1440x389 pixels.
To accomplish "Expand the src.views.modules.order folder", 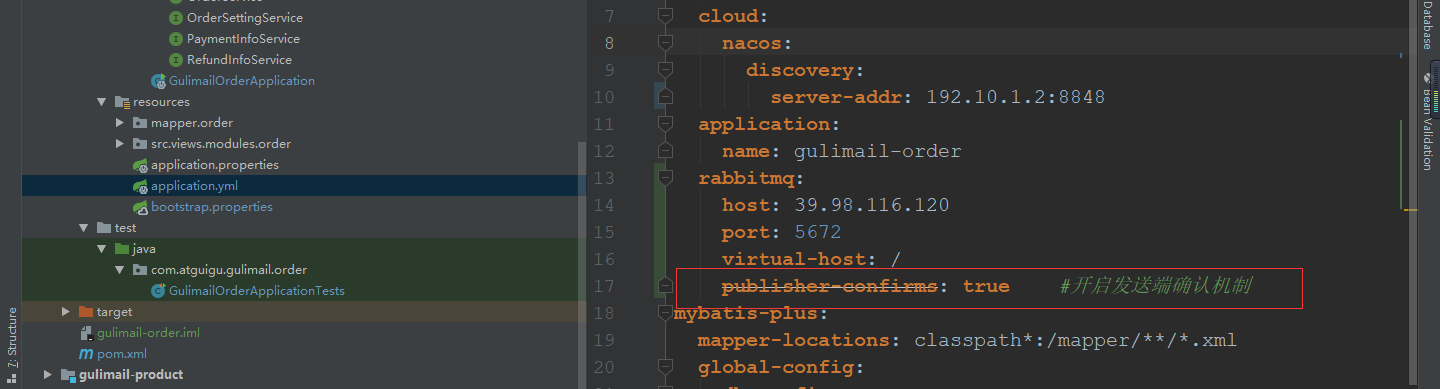I will coord(119,144).
